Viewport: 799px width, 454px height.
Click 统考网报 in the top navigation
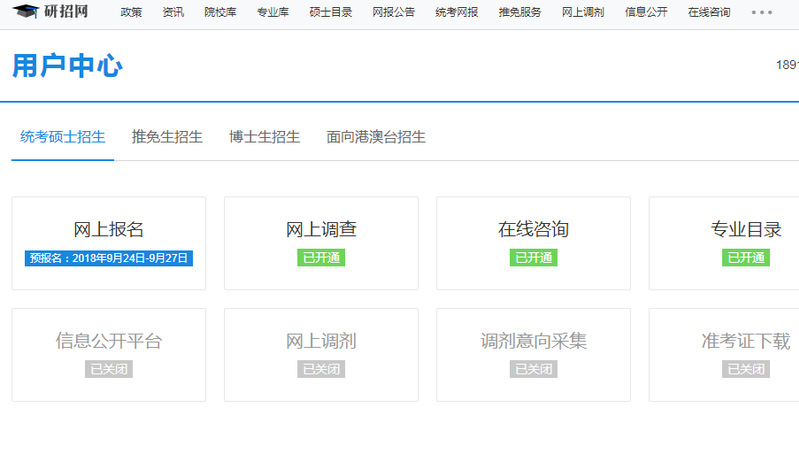click(x=457, y=12)
